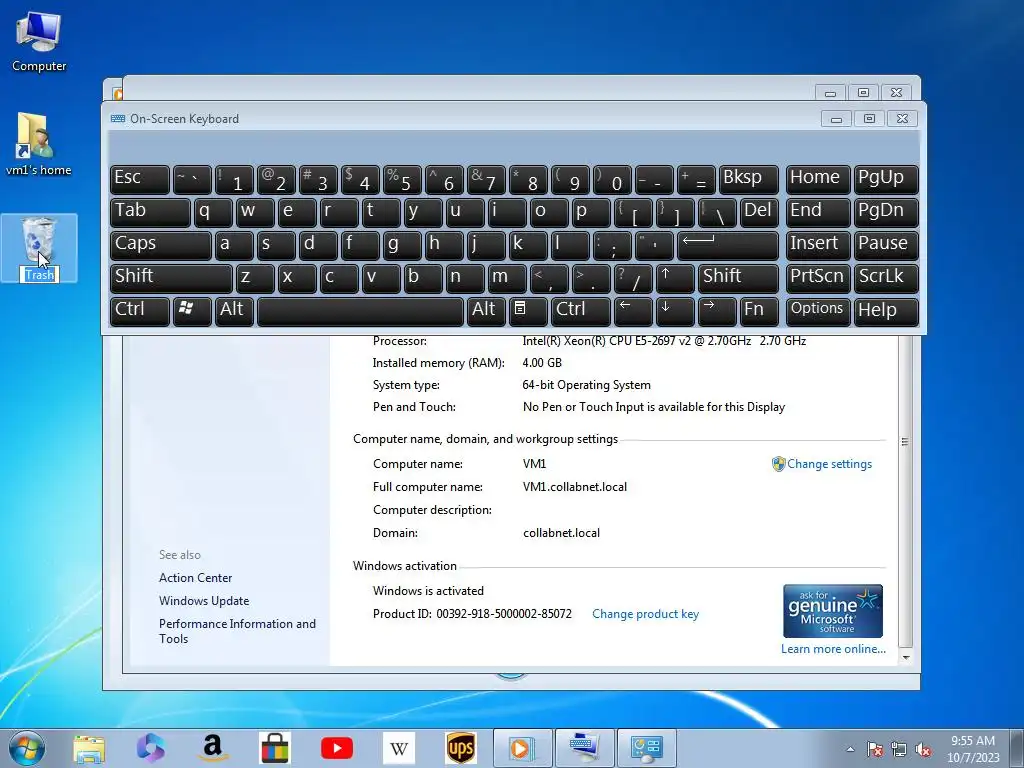Open Performance Information and Tools link
This screenshot has width=1024, height=768.
pyautogui.click(x=237, y=631)
